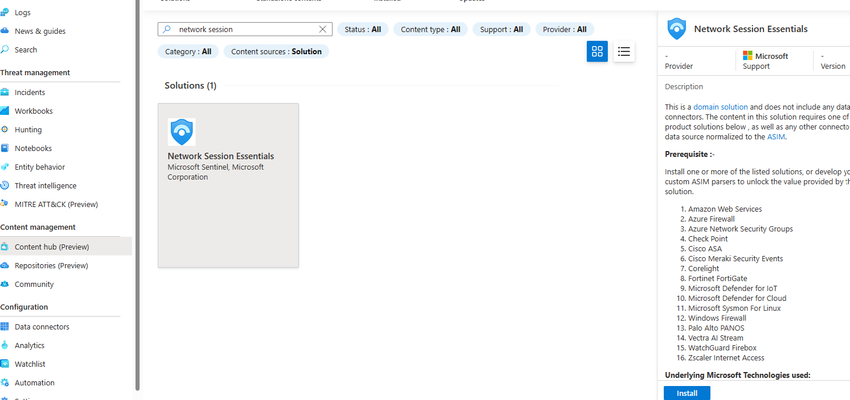Viewport: 850px width, 400px height.
Task: Click the Watchlist icon
Action: 4,364
